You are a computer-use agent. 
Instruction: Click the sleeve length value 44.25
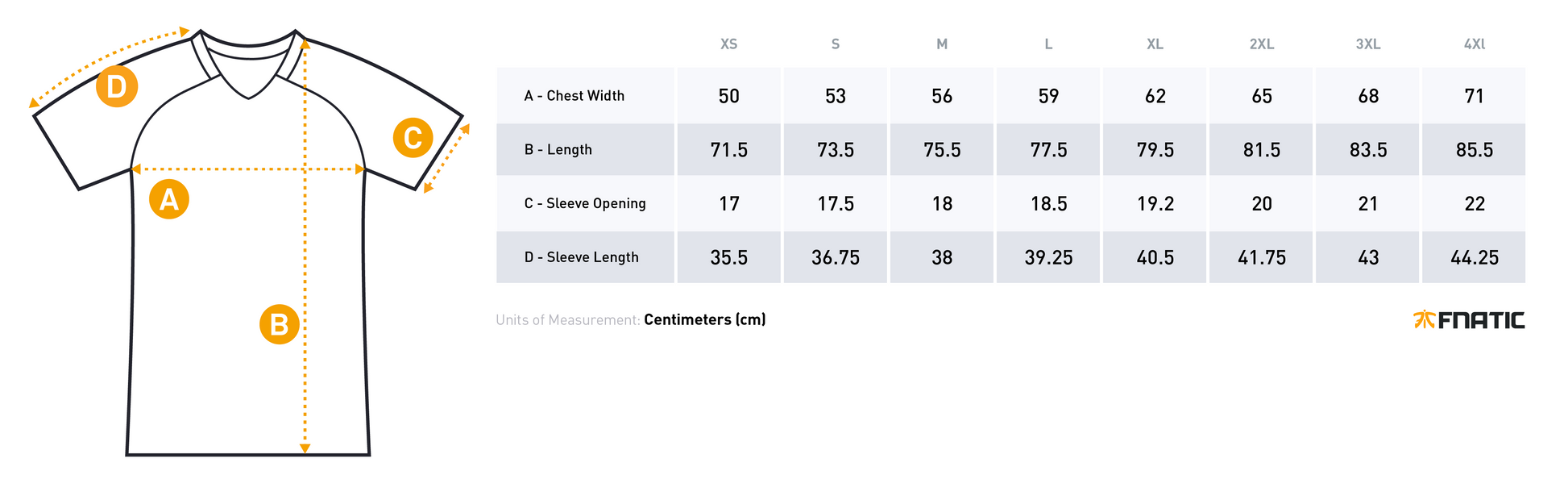1475,258
